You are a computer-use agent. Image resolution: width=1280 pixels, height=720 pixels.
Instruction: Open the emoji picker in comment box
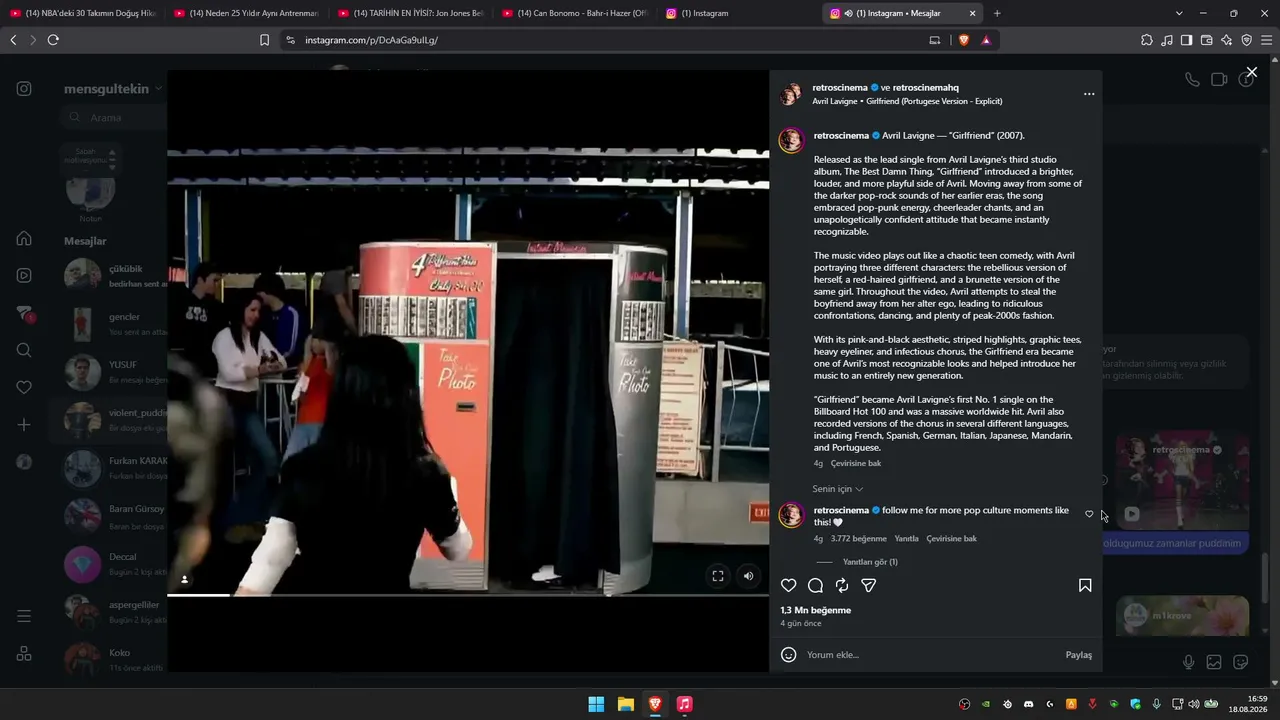coord(789,654)
